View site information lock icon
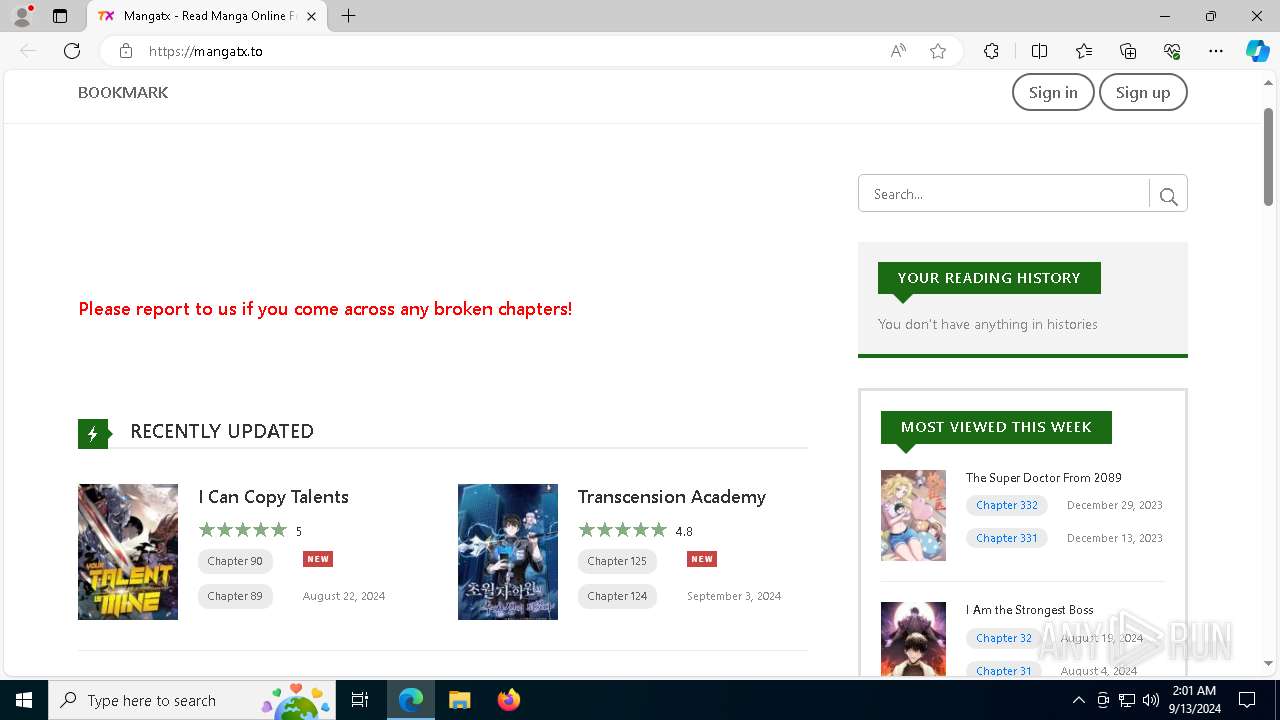1280x720 pixels. [x=126, y=51]
